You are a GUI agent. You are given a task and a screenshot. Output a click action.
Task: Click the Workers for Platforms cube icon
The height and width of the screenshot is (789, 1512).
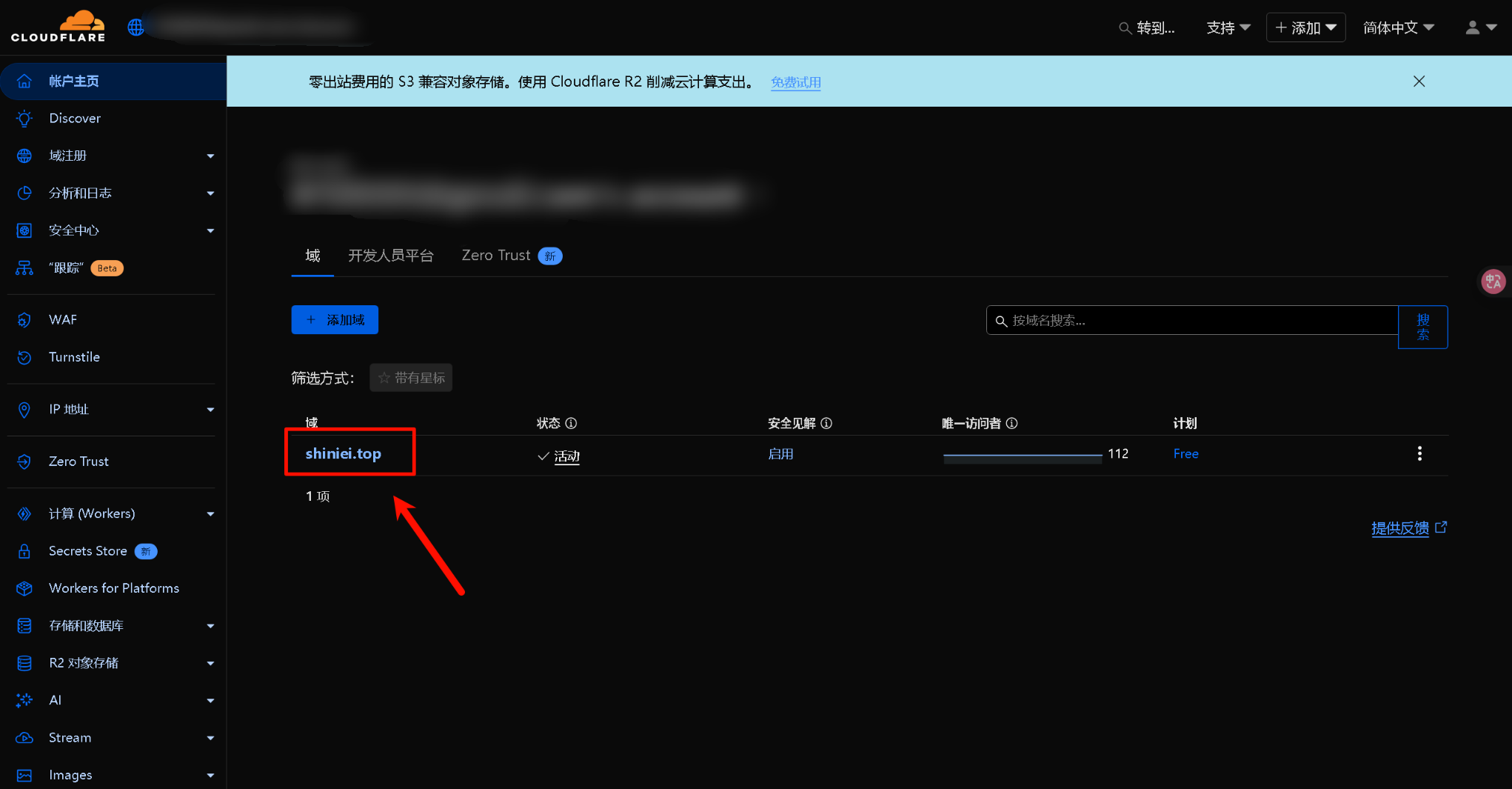coord(24,588)
